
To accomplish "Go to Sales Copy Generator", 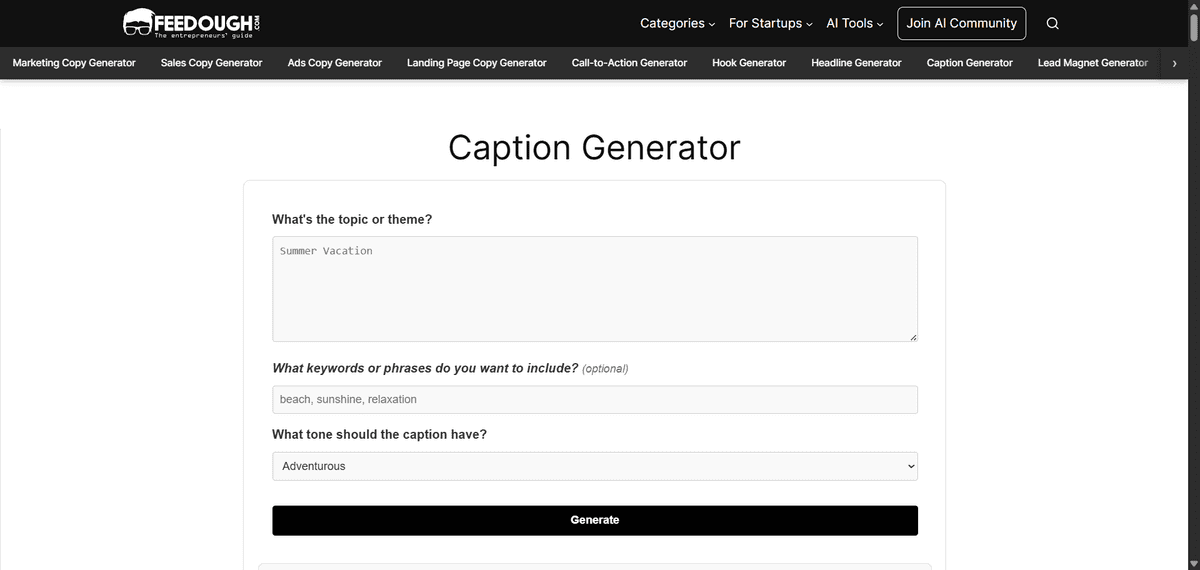I will (x=211, y=63).
